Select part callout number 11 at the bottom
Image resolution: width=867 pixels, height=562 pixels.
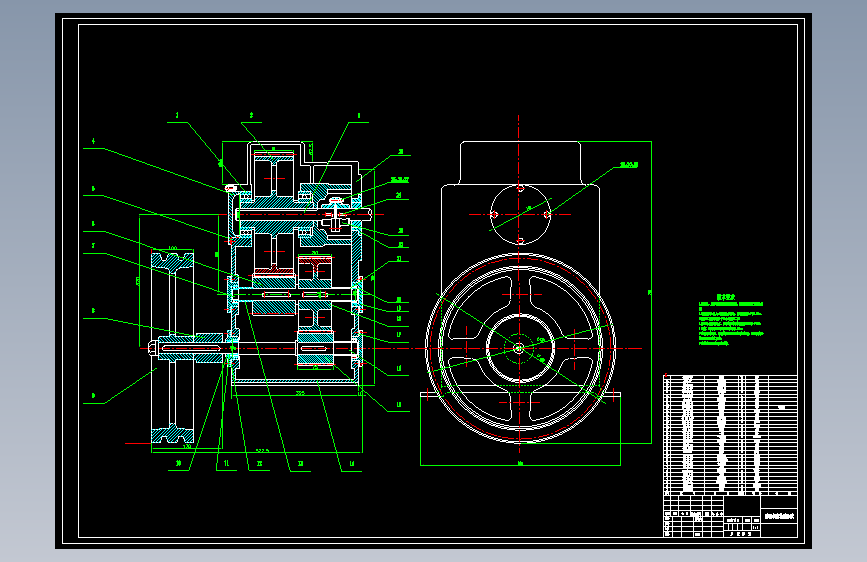(227, 464)
